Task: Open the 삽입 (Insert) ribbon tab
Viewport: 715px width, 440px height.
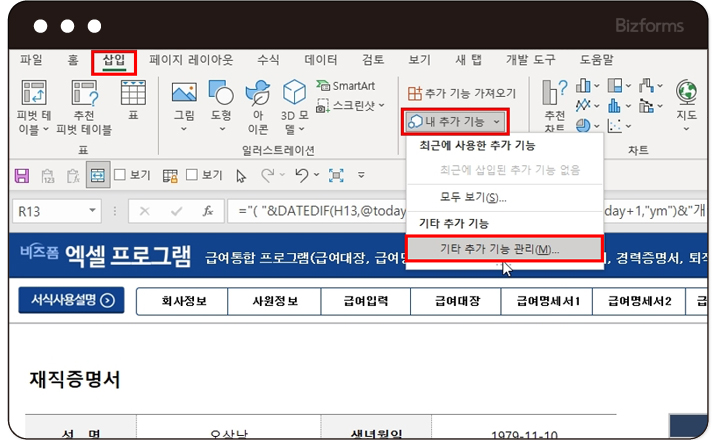Action: (114, 61)
